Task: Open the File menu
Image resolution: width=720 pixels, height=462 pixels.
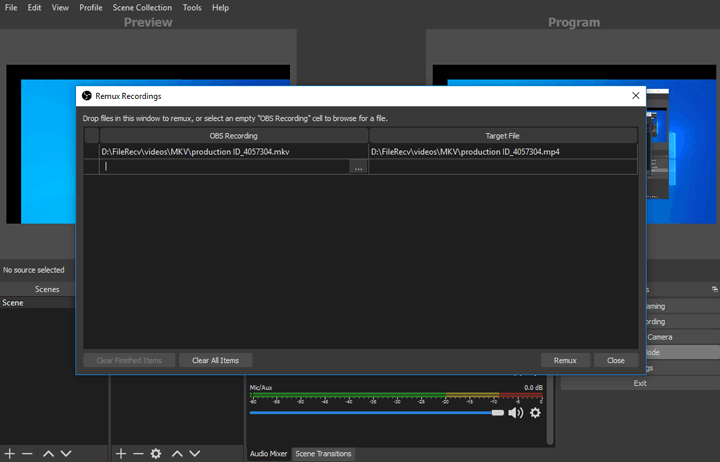Action: click(x=11, y=8)
